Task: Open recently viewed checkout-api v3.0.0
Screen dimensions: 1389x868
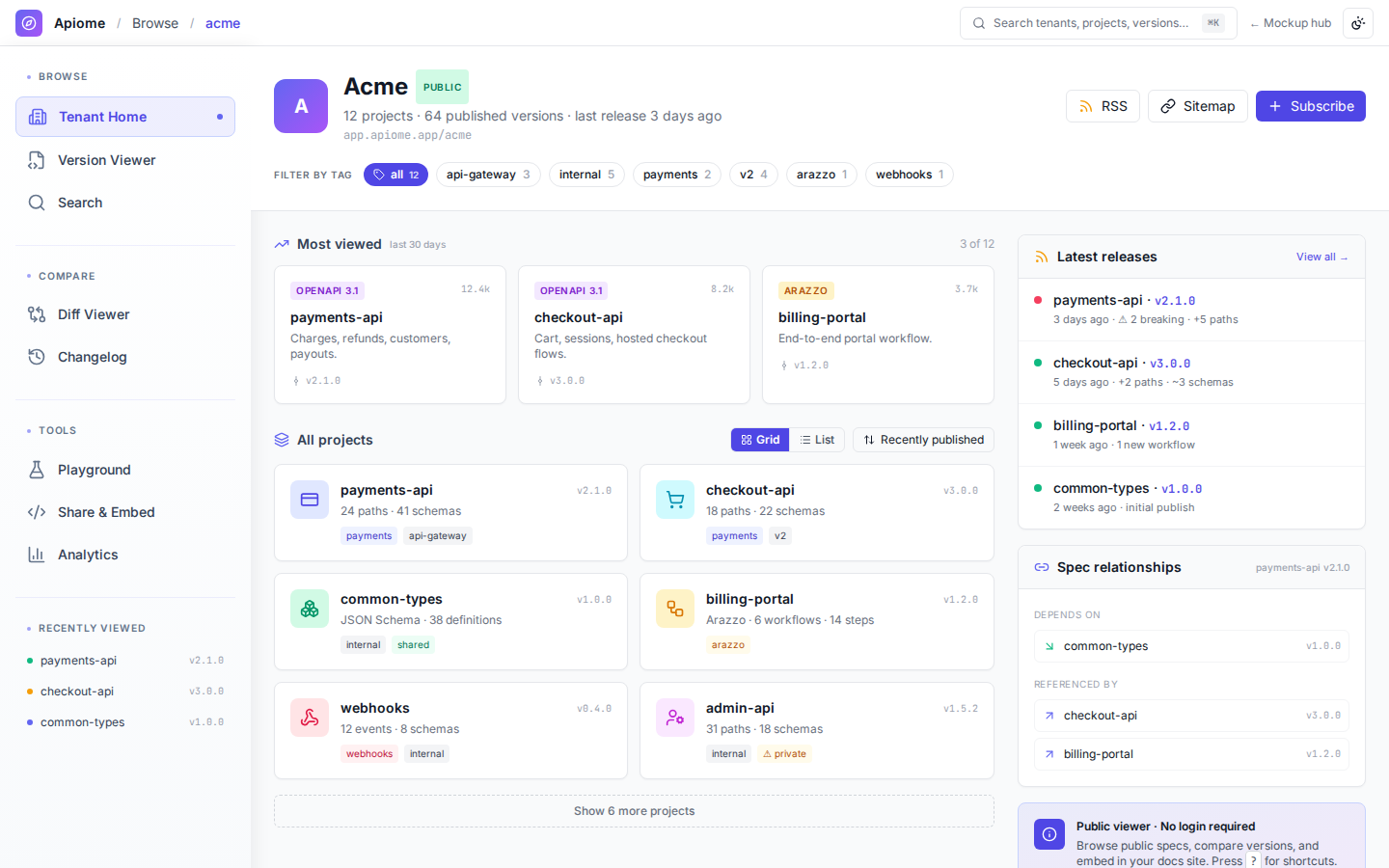Action: click(x=125, y=692)
